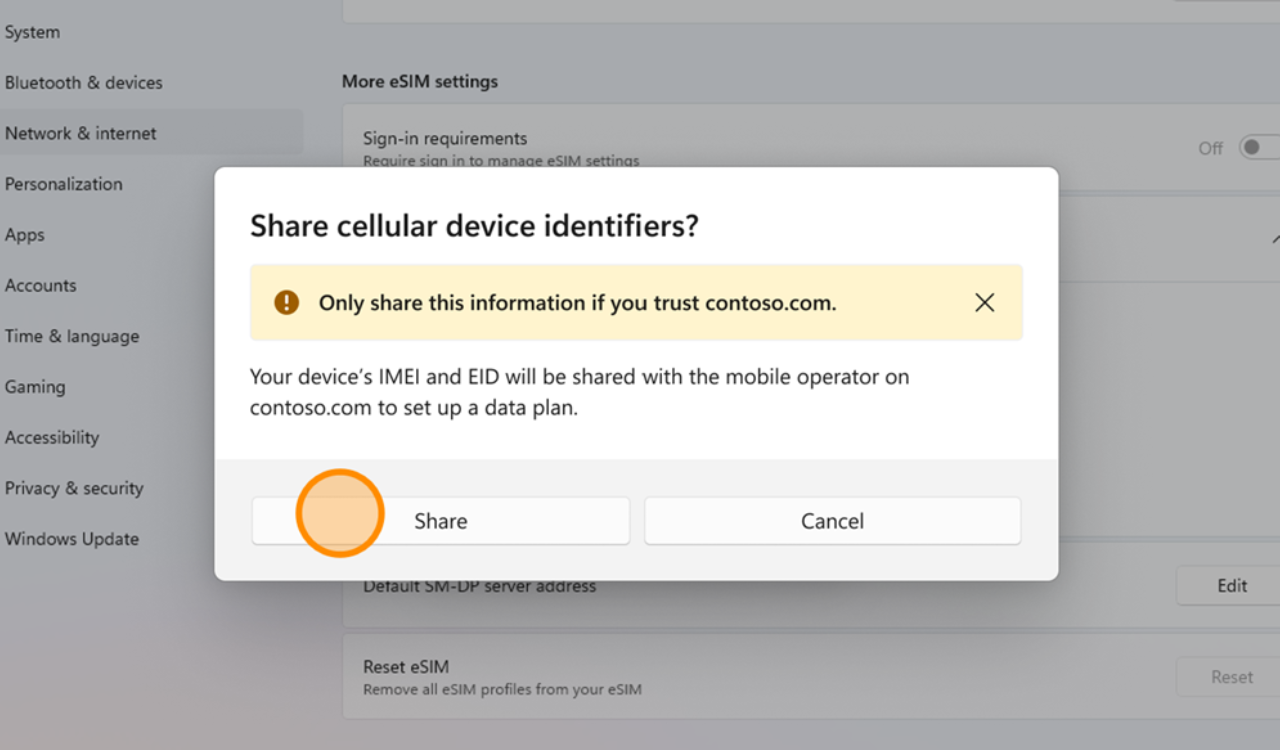Open System settings
Image resolution: width=1280 pixels, height=750 pixels.
coord(32,31)
